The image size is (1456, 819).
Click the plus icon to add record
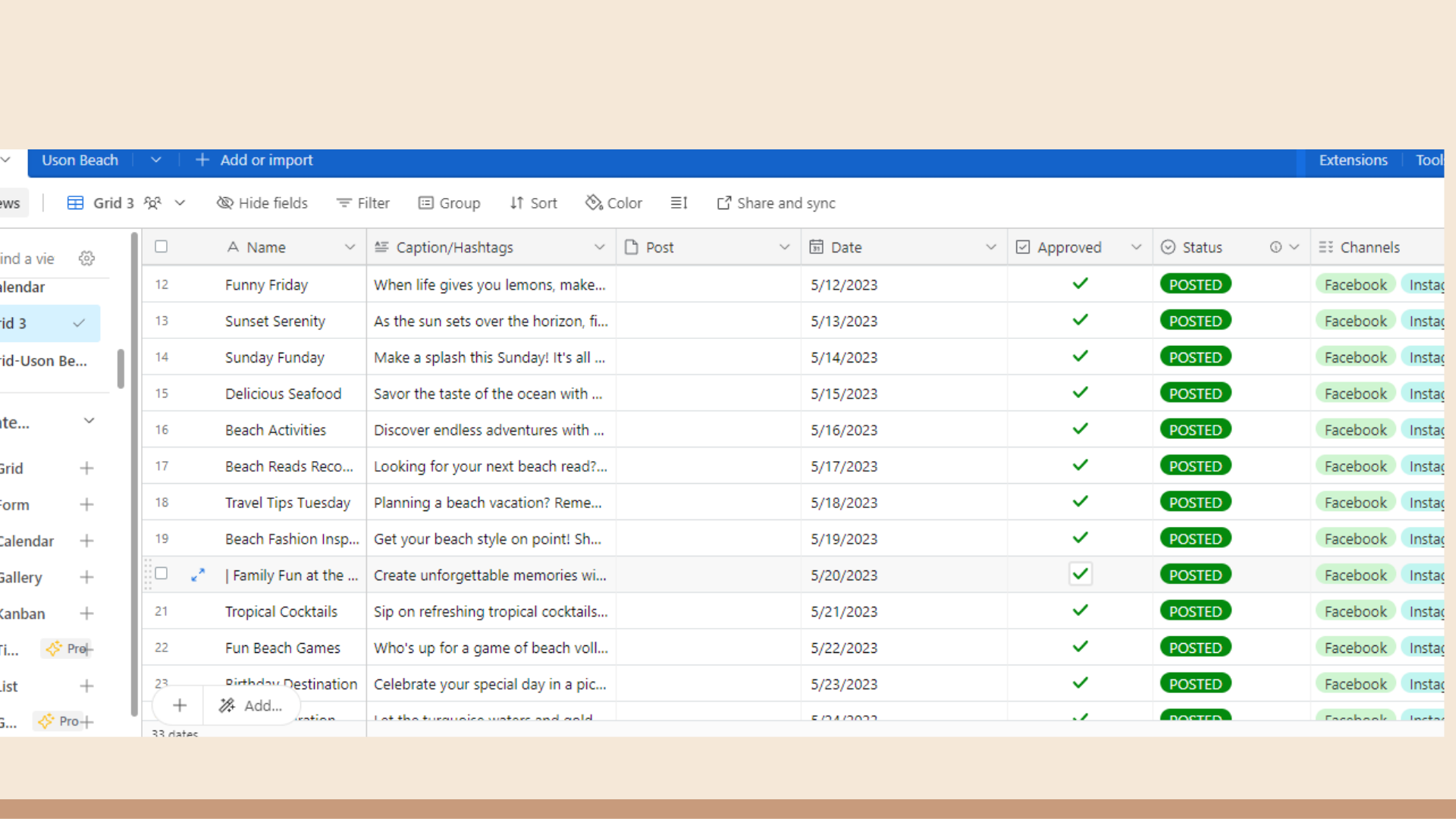(x=180, y=706)
